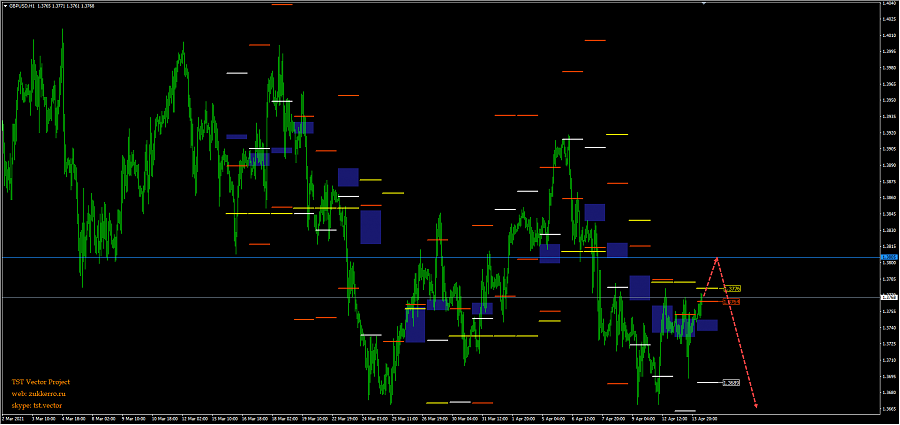Click the red arrowhead at forecast peak

[x=716, y=259]
